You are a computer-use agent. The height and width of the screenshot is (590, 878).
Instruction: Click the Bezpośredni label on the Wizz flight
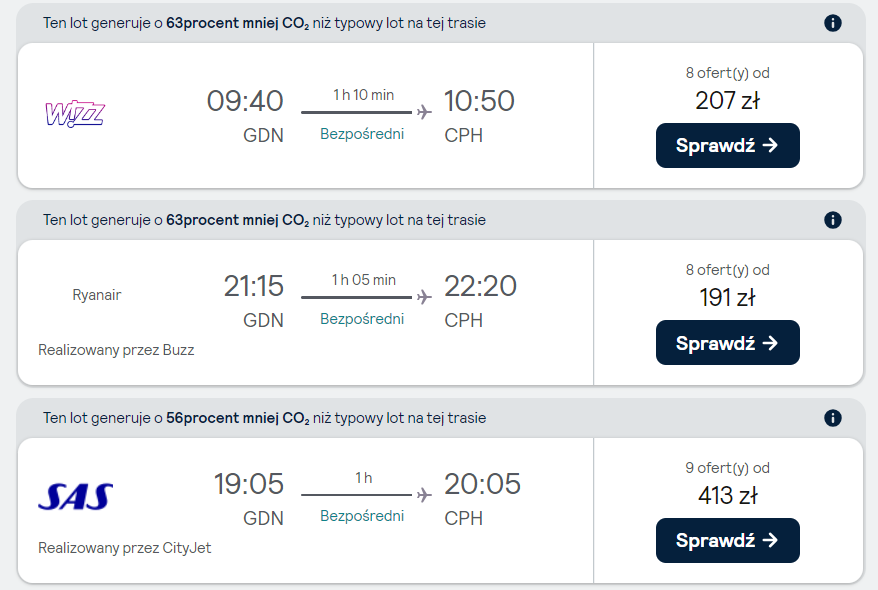(x=362, y=134)
